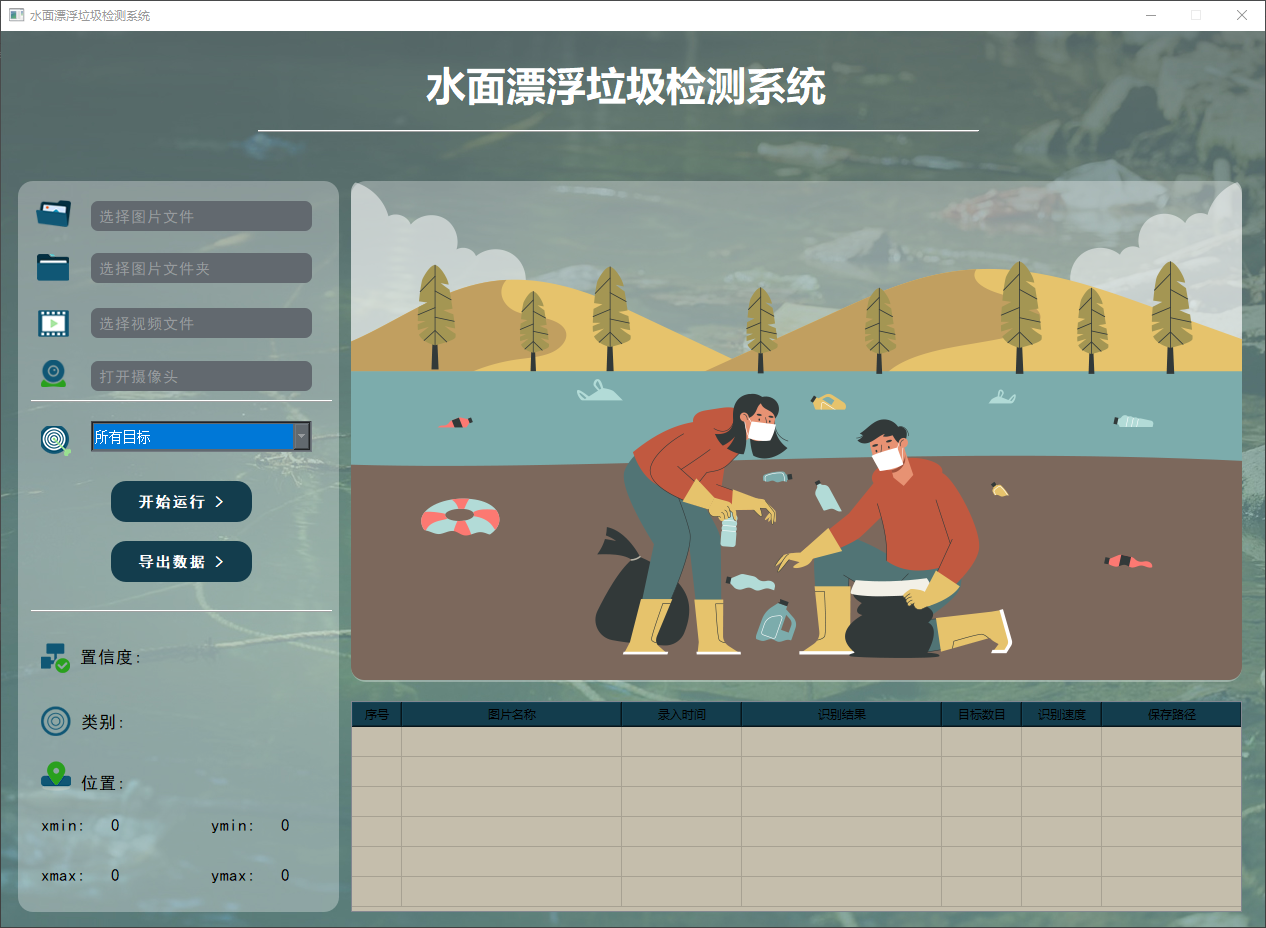Select the 序号 column header
This screenshot has width=1266, height=928.
click(x=377, y=714)
